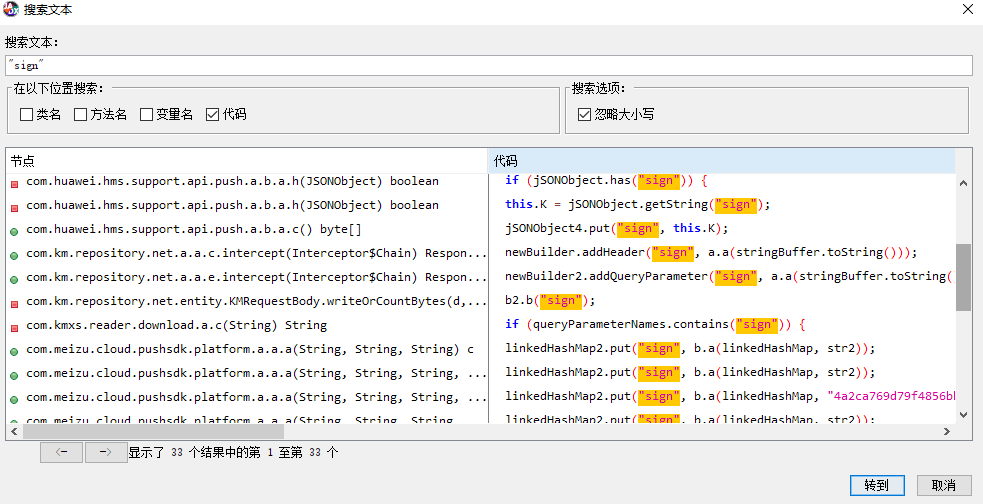Enable the 方法名 checkbox
The height and width of the screenshot is (504, 983).
[x=81, y=115]
